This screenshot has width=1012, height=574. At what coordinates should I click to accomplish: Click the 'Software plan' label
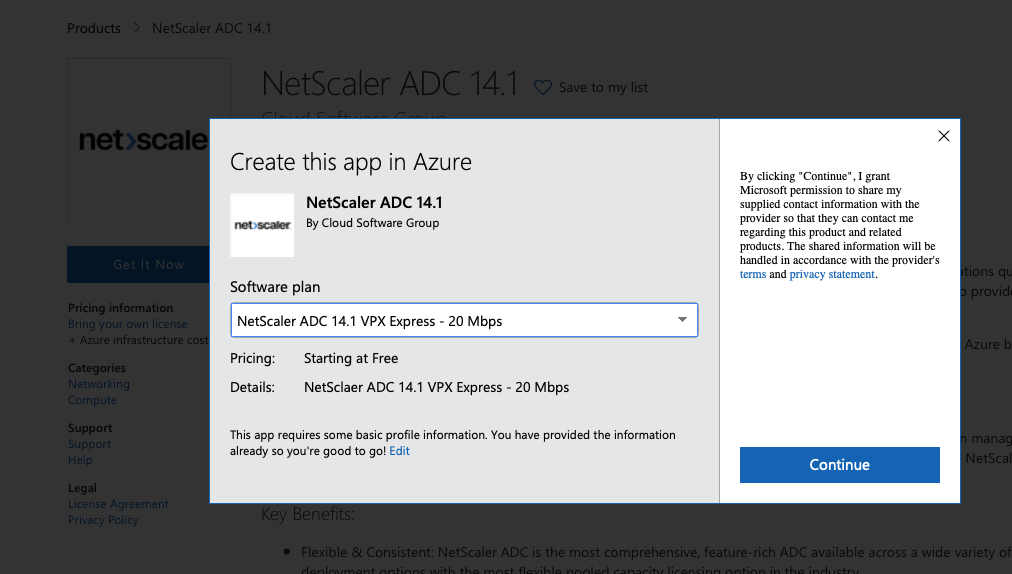[x=275, y=287]
